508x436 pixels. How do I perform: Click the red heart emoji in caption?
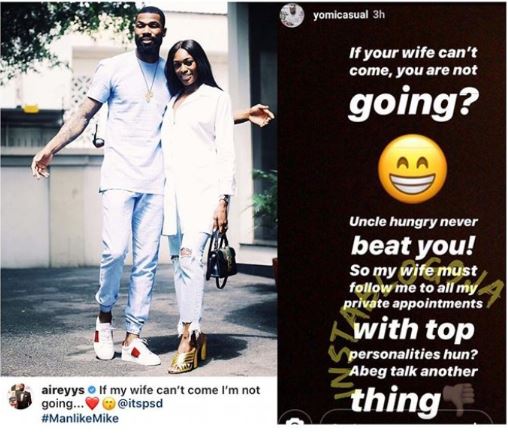click(92, 404)
